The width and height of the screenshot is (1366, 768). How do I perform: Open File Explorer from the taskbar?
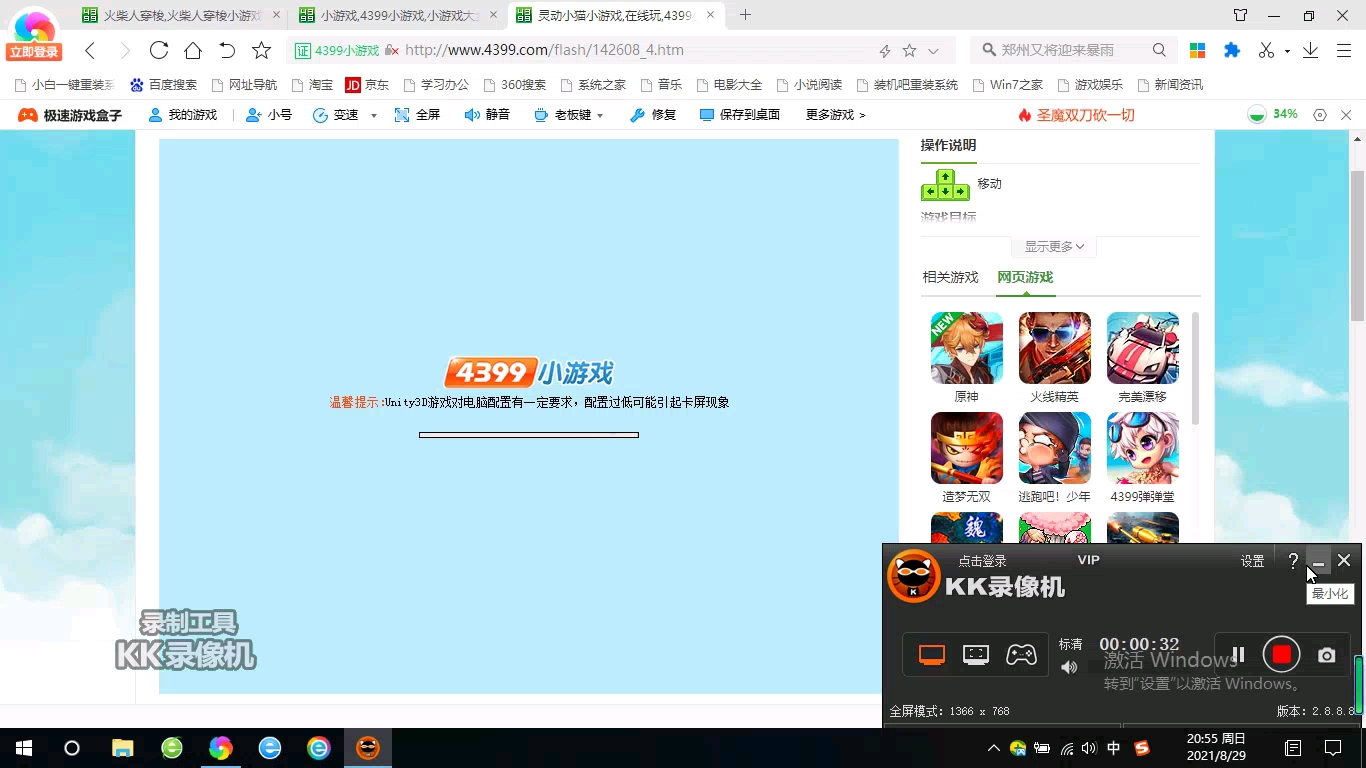click(122, 748)
